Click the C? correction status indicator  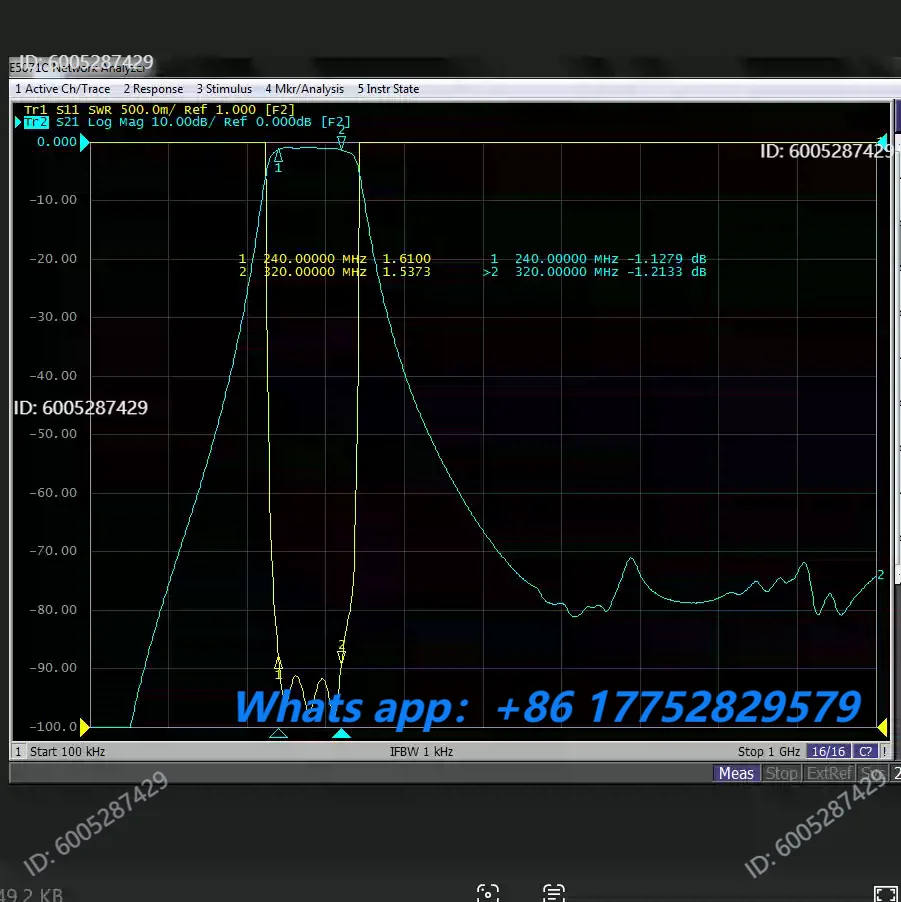[x=865, y=751]
